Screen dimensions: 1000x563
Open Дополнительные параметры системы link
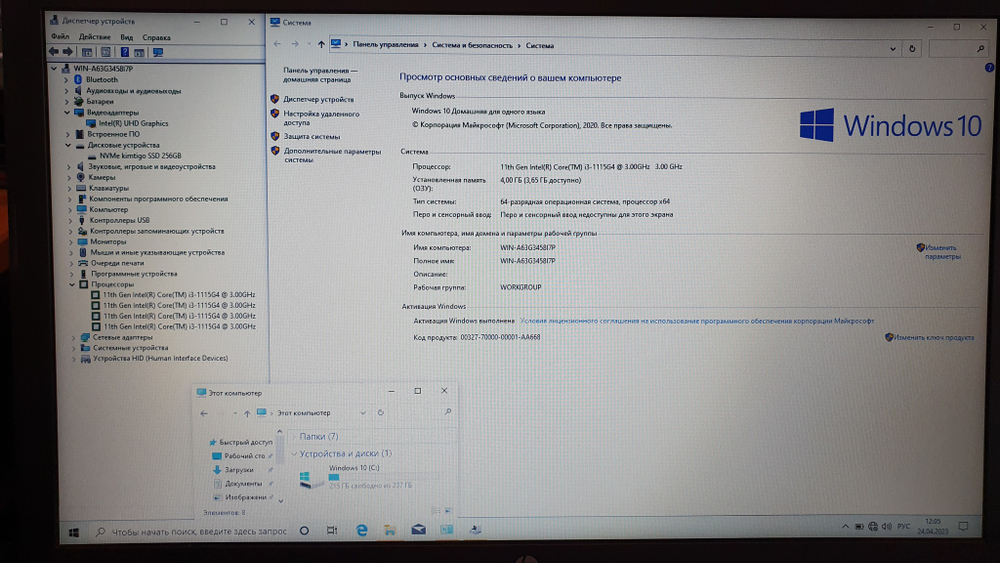tap(332, 156)
